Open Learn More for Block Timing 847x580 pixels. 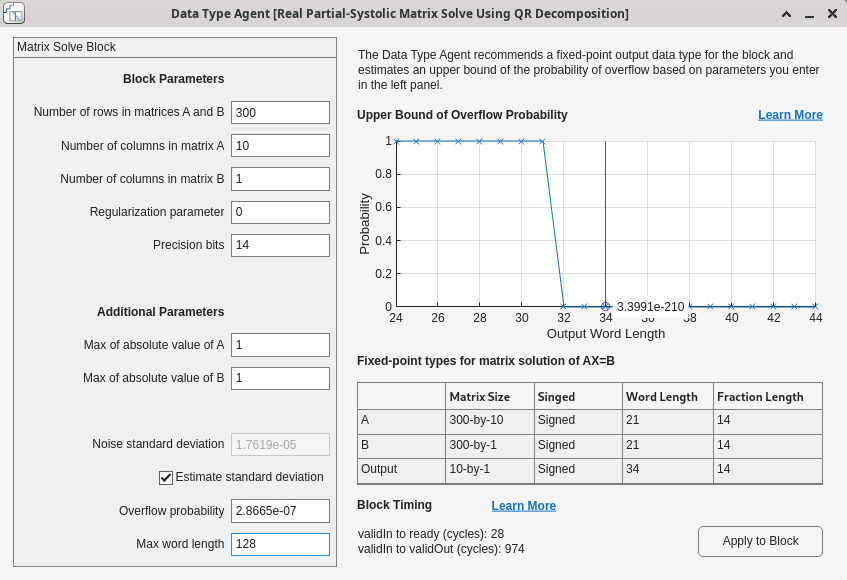click(x=523, y=505)
